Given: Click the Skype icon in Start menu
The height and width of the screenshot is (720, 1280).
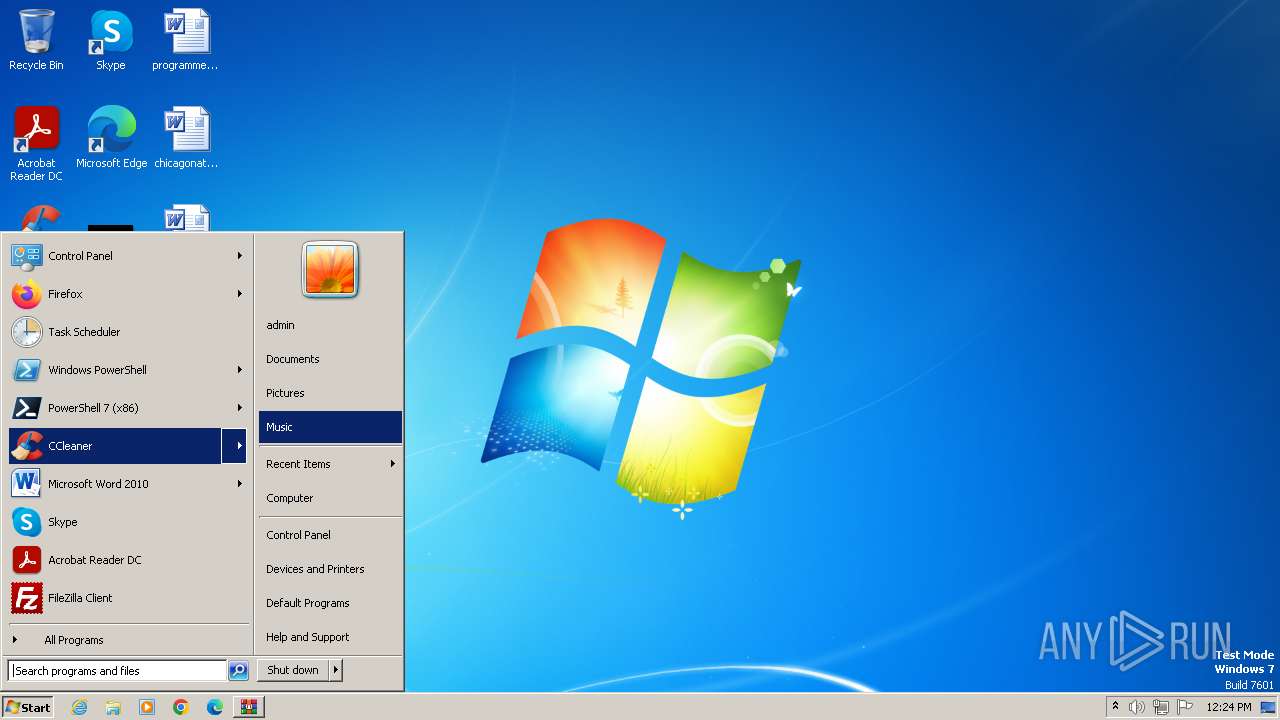Looking at the screenshot, I should (26, 522).
